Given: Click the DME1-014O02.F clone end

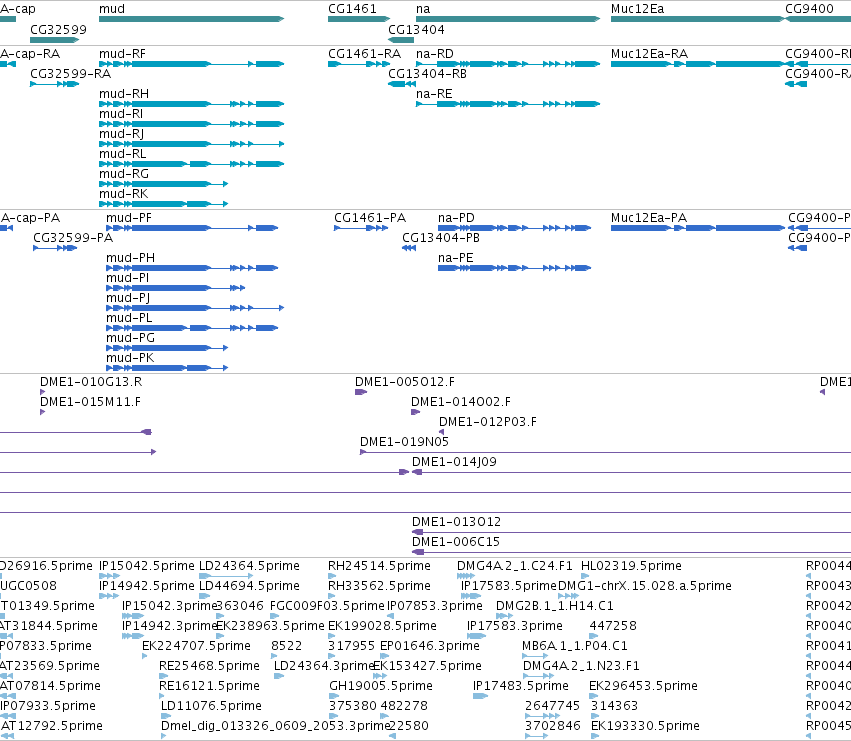Looking at the screenshot, I should click(416, 412).
